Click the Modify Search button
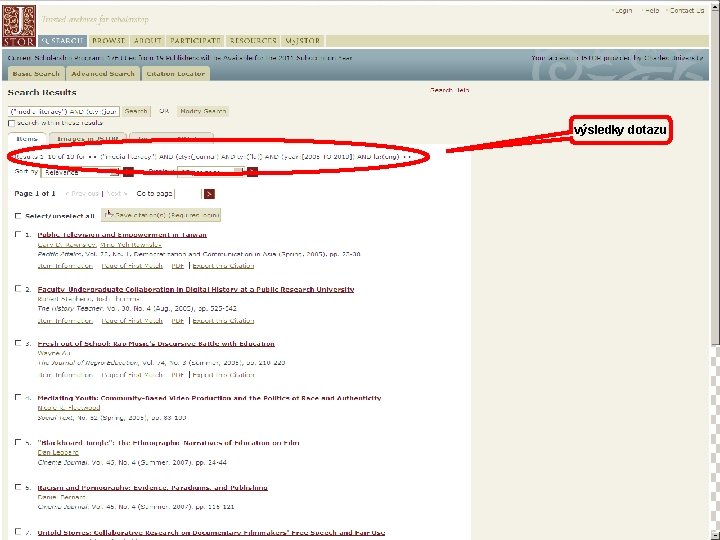720x540 pixels. [203, 111]
